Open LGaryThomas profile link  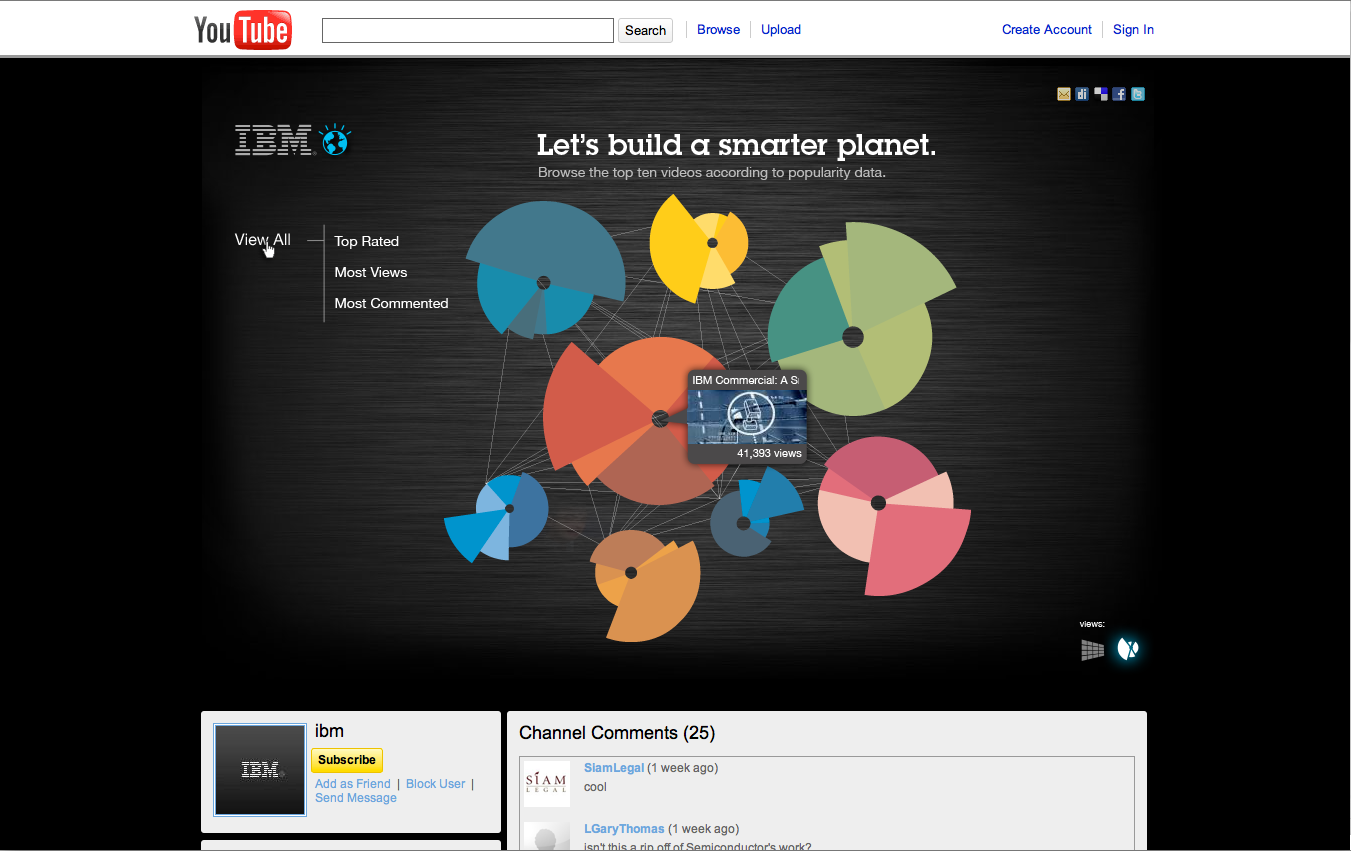(x=624, y=829)
